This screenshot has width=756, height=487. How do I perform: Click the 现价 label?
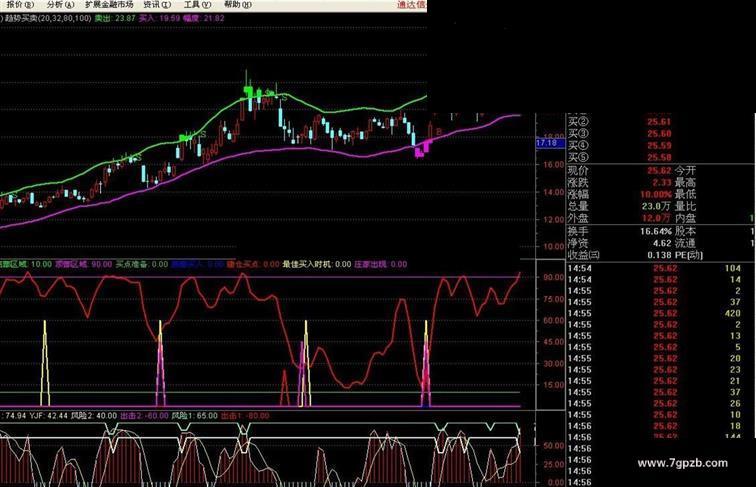(x=578, y=170)
